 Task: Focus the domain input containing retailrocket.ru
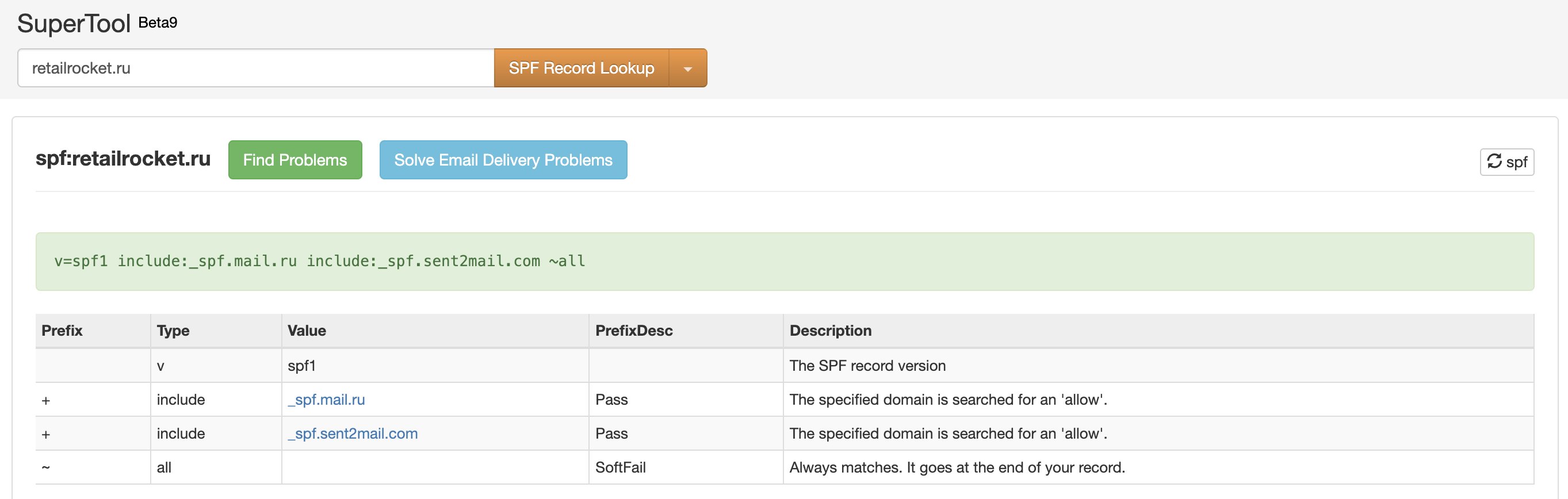click(255, 68)
